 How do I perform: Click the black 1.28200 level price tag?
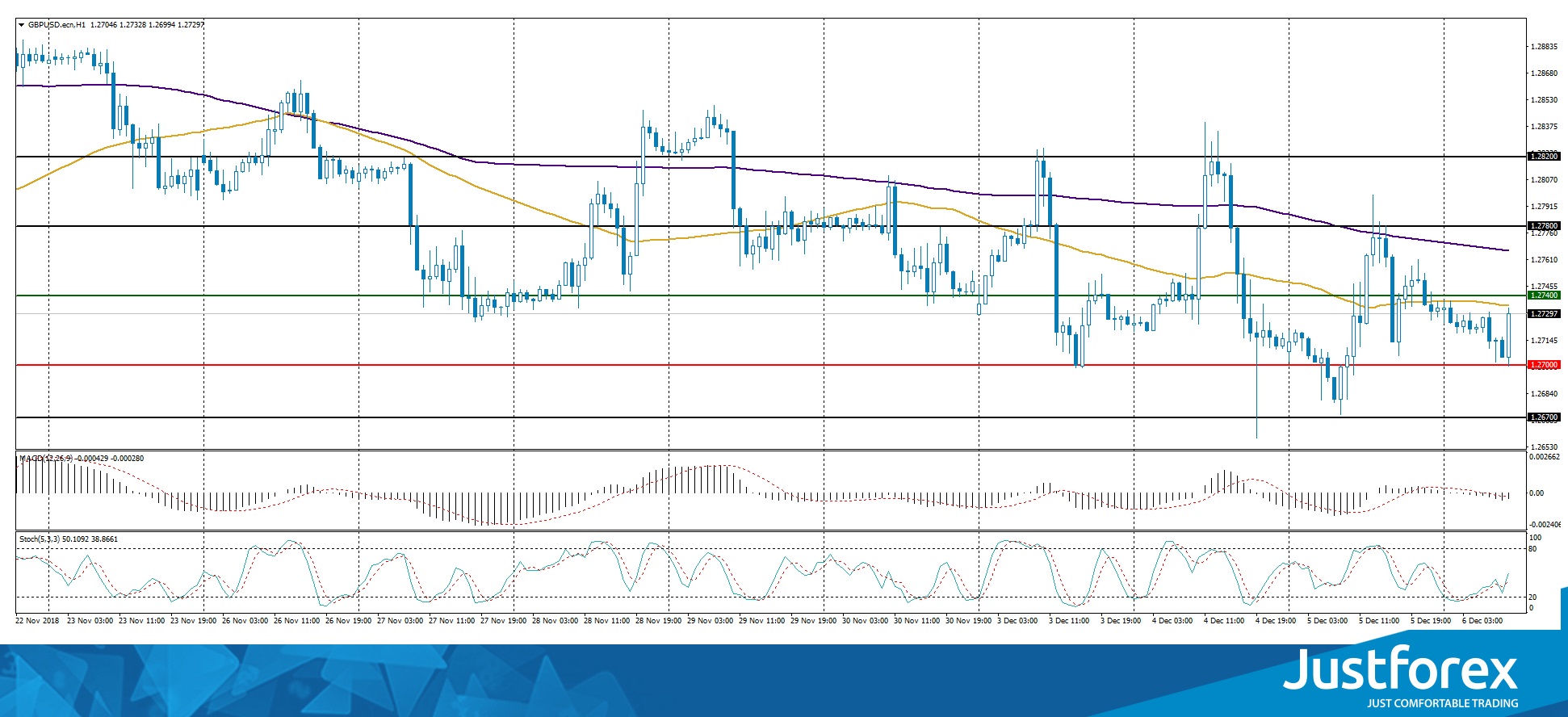(1544, 157)
